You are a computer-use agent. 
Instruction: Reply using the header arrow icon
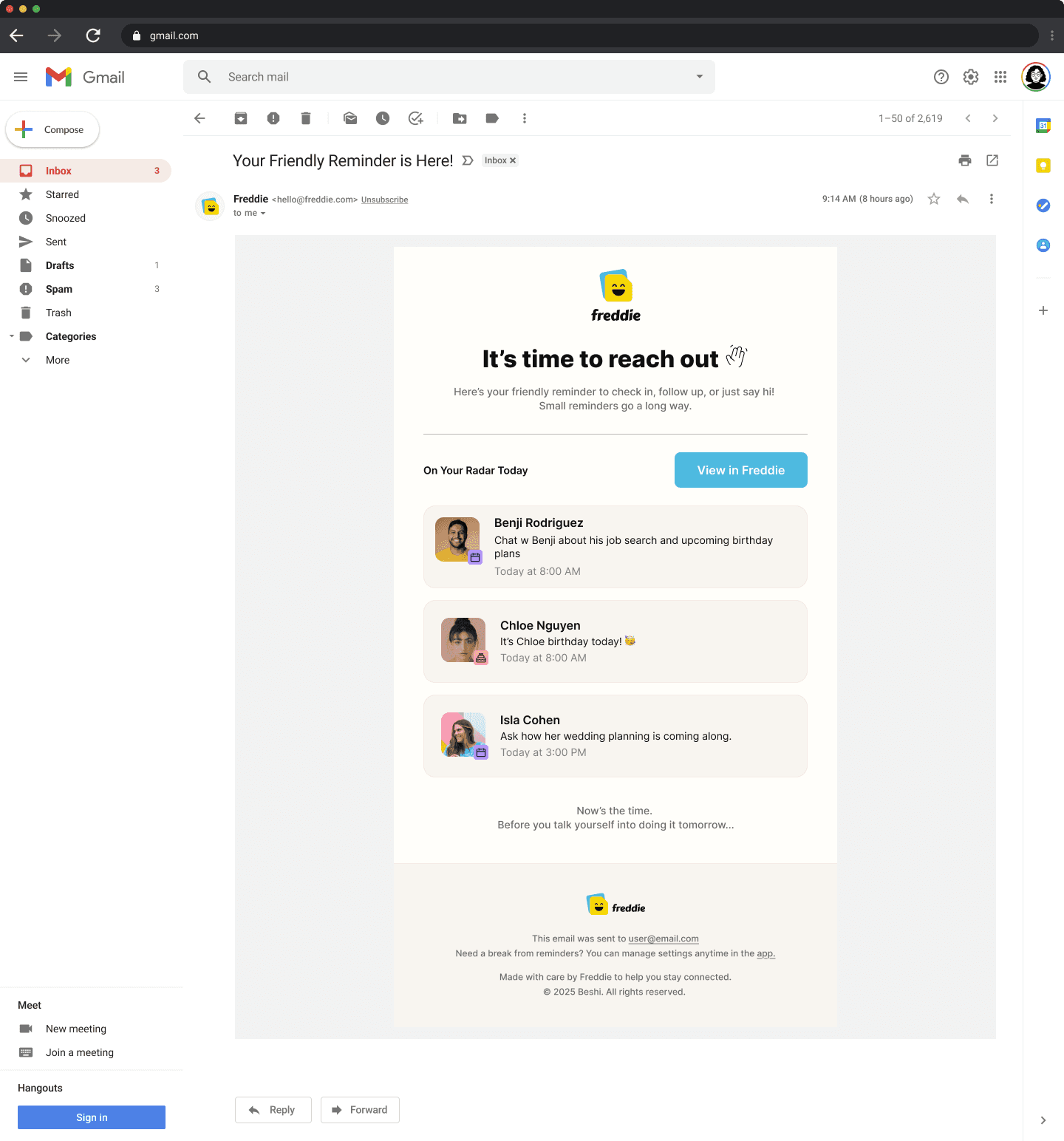pyautogui.click(x=963, y=199)
